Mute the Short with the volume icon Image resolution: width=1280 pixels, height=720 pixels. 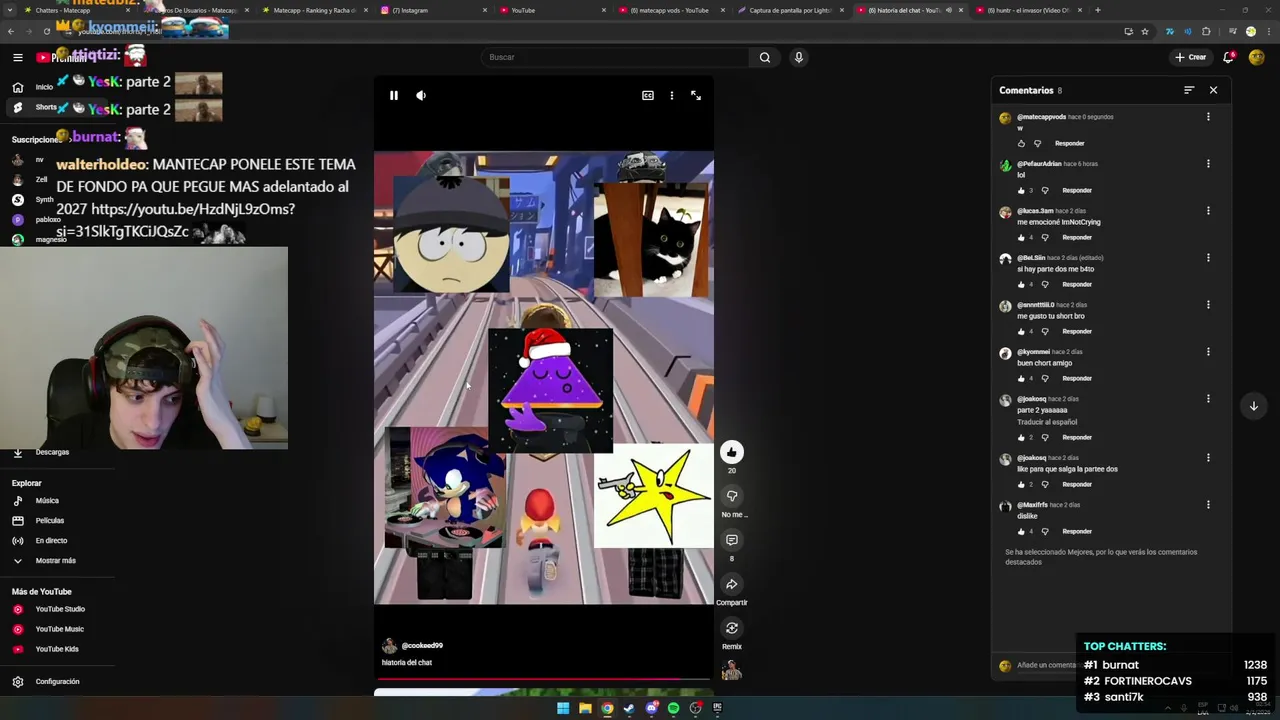pos(421,96)
